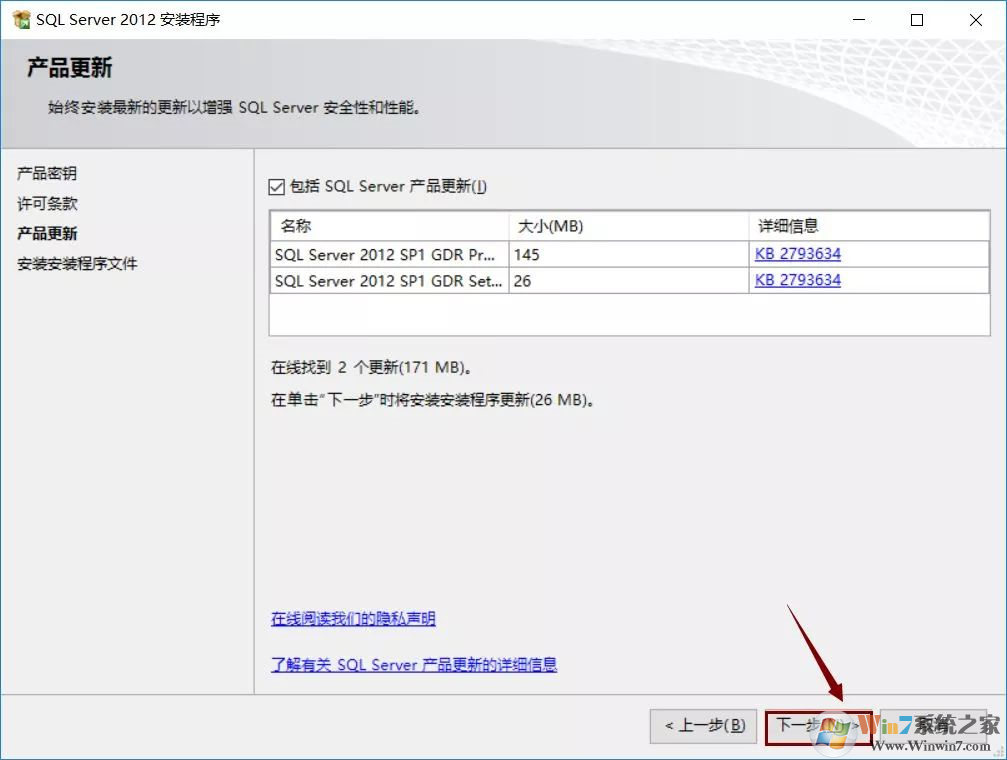1007x760 pixels.
Task: Select the 产品密钥 step in the sidebar
Action: click(x=44, y=173)
